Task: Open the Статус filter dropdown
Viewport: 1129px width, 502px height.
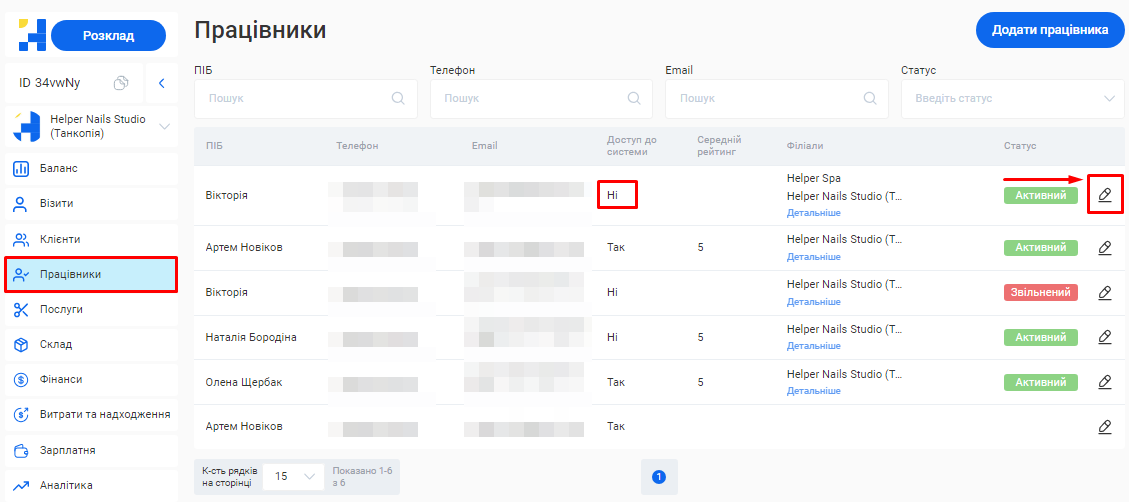Action: coord(1012,99)
